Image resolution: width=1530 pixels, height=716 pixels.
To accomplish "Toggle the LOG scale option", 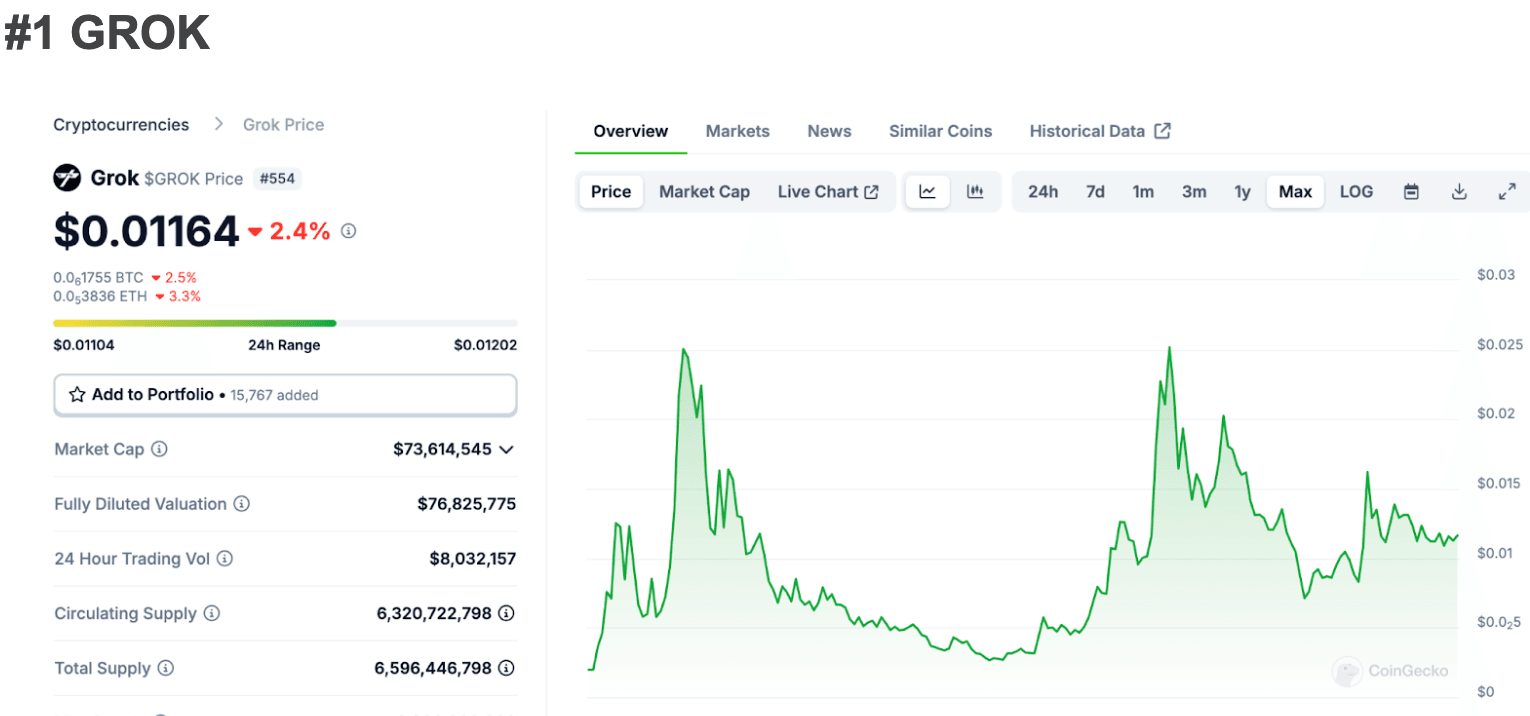I will 1356,192.
